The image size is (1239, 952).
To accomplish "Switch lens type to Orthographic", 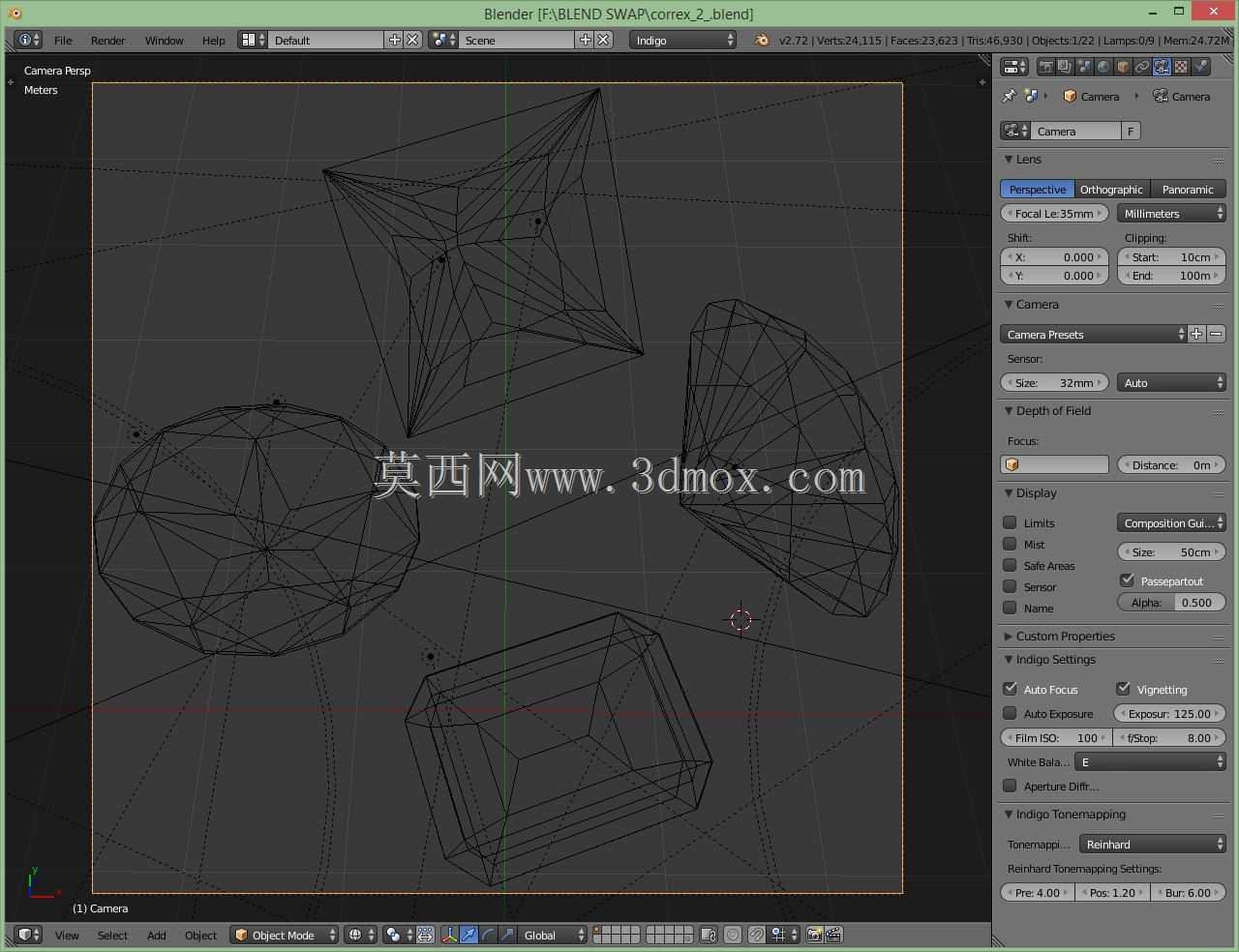I will (x=1111, y=190).
